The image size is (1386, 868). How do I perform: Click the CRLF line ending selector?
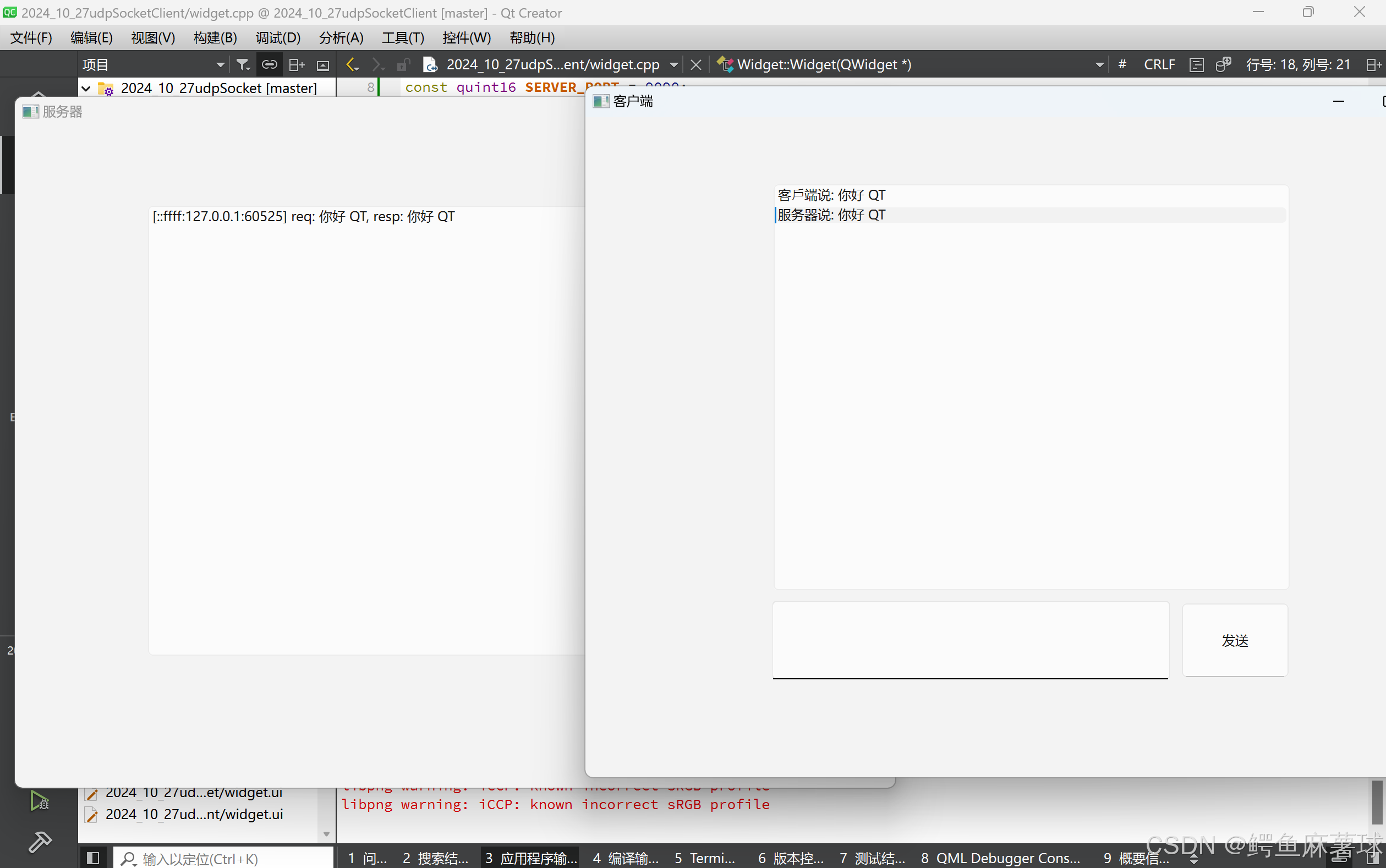point(1159,65)
